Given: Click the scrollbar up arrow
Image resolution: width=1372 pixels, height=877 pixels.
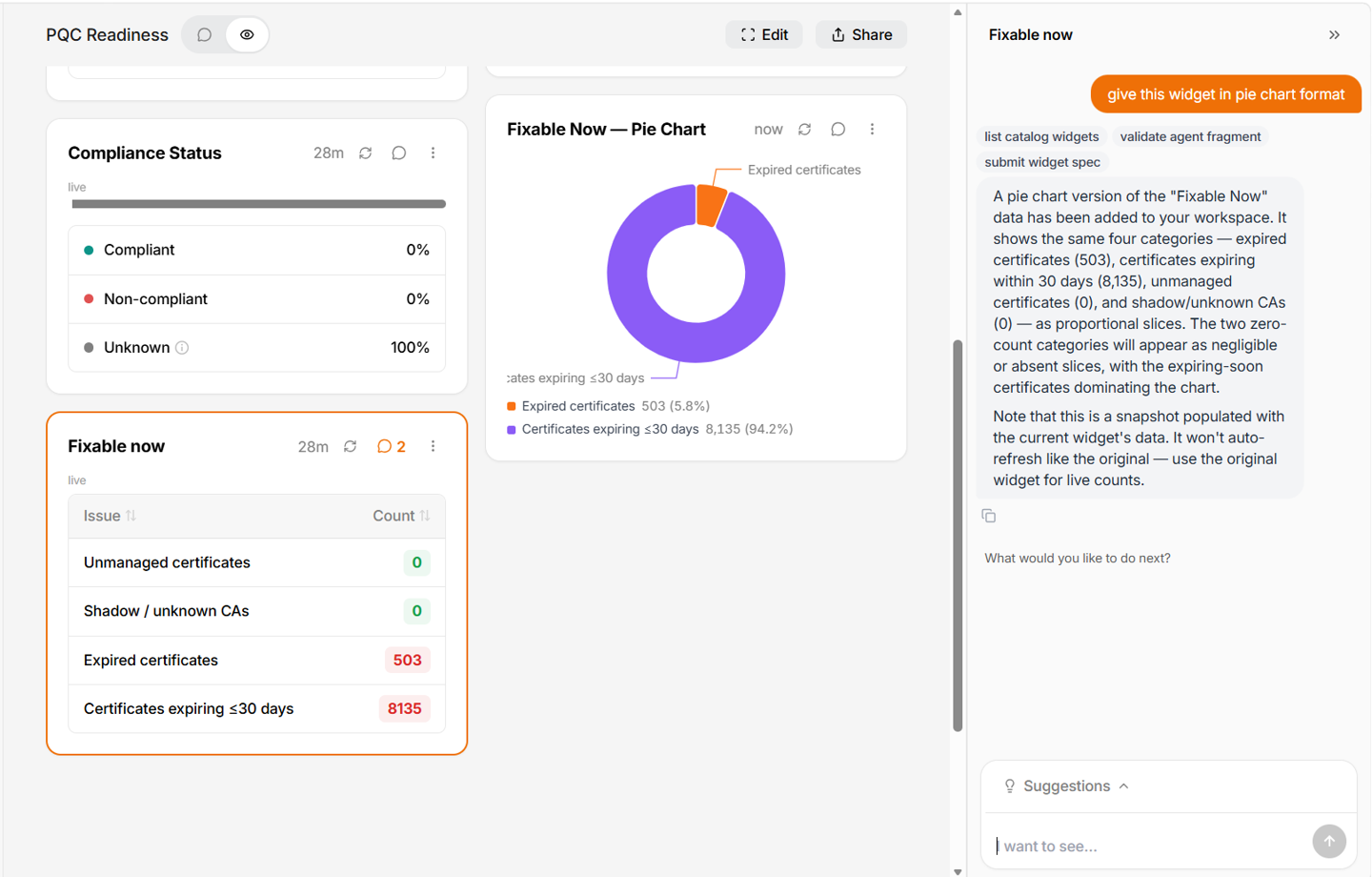Looking at the screenshot, I should tap(958, 12).
